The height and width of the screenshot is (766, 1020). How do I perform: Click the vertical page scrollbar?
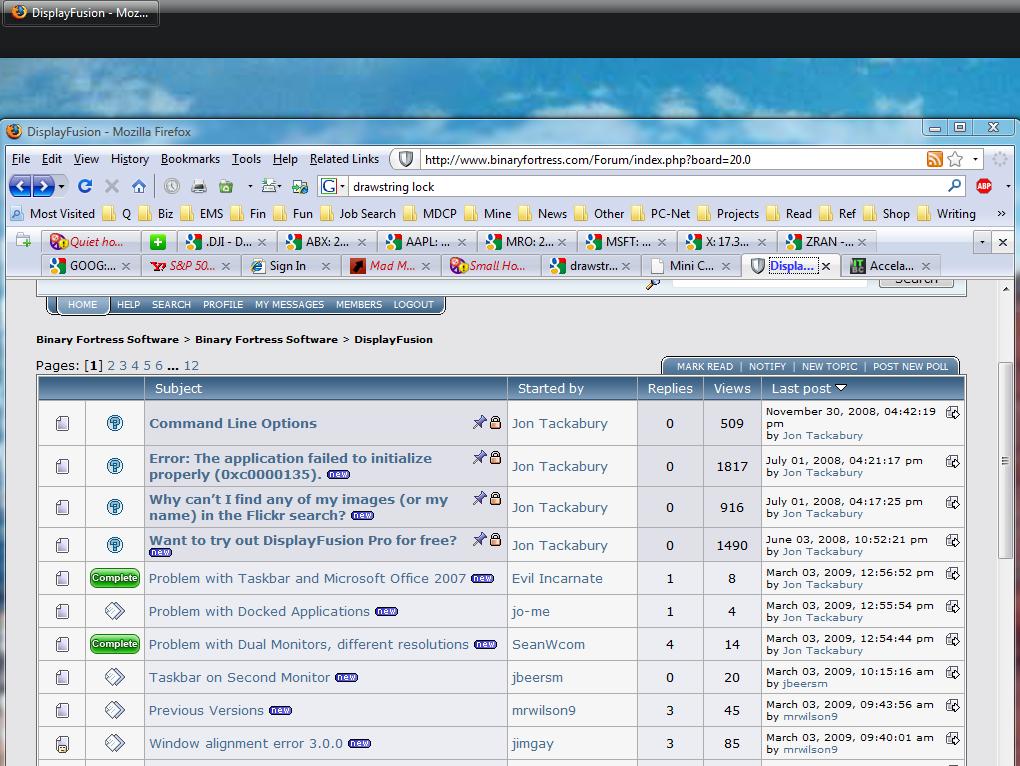click(x=1004, y=461)
